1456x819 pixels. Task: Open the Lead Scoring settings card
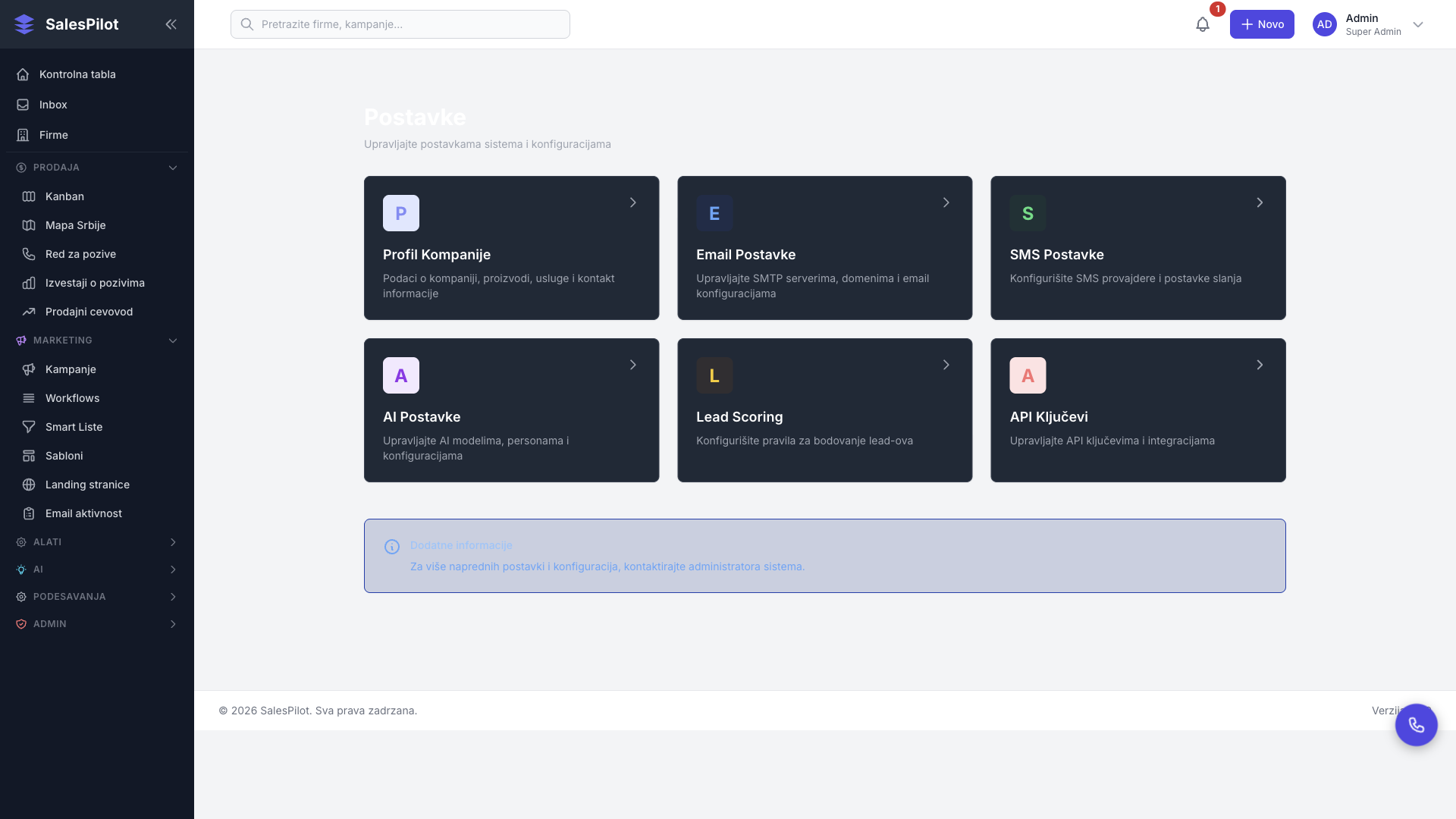(824, 410)
